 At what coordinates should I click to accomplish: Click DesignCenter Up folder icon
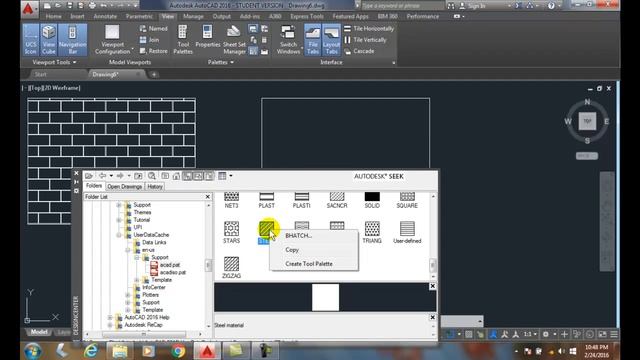click(x=138, y=176)
